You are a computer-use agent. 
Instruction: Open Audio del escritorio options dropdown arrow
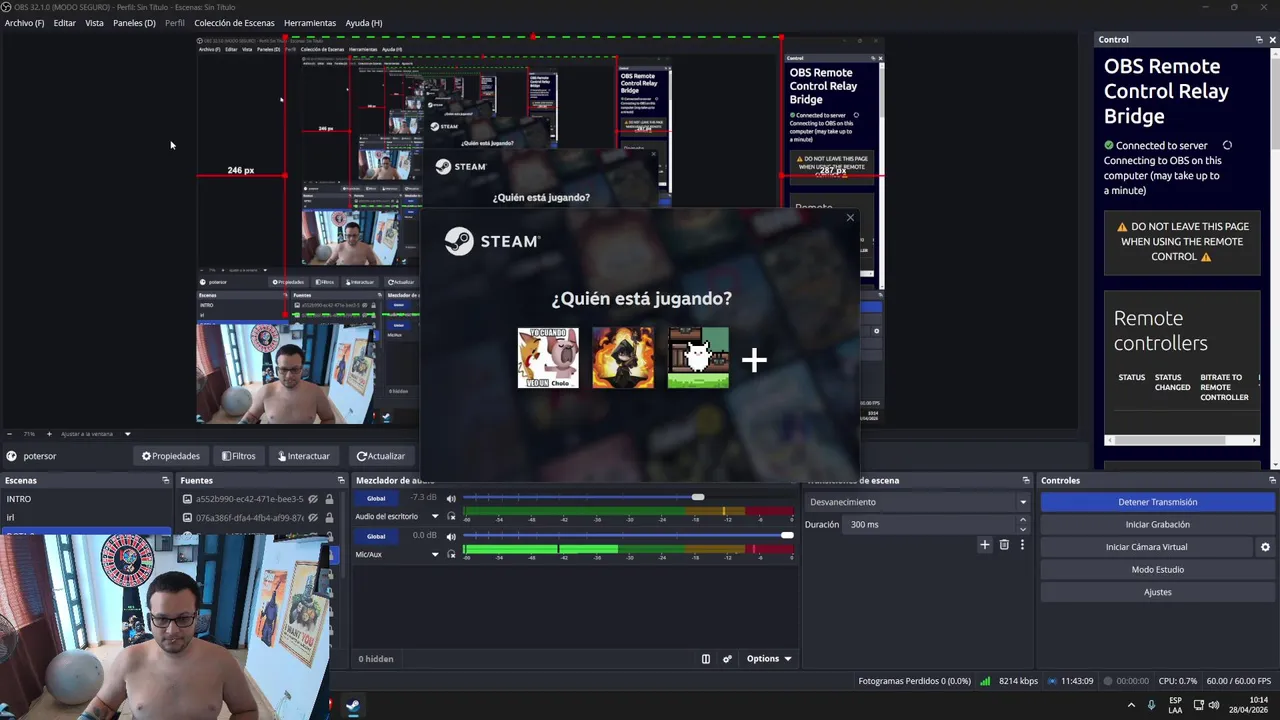pos(435,517)
